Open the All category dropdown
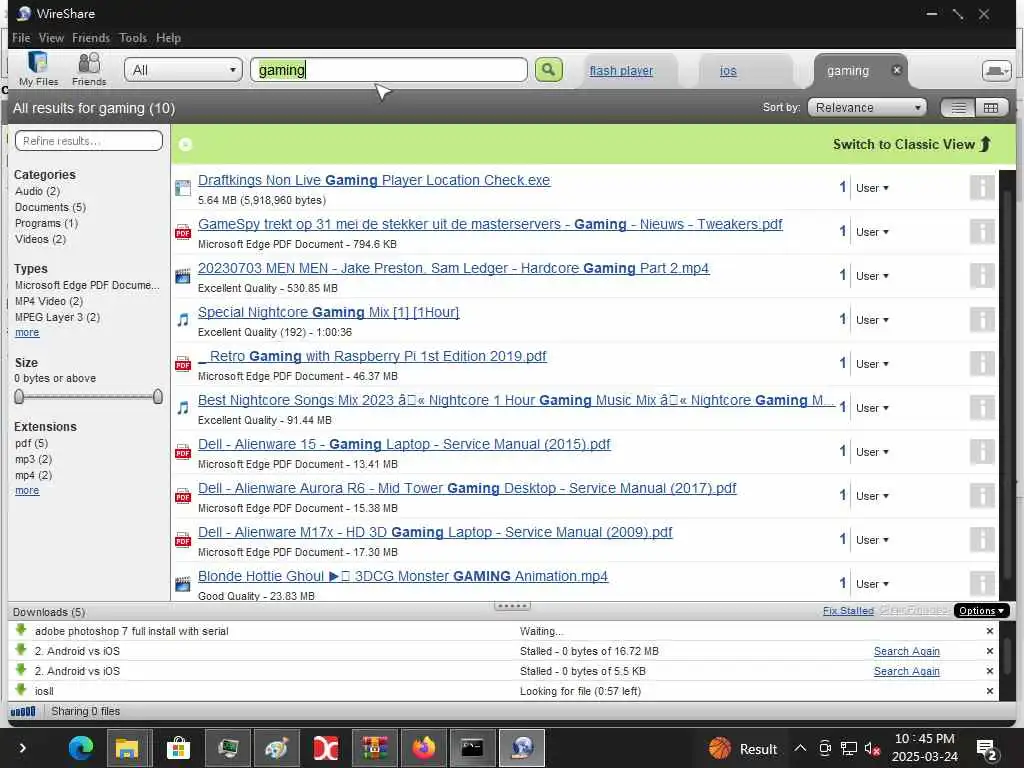 coord(184,70)
